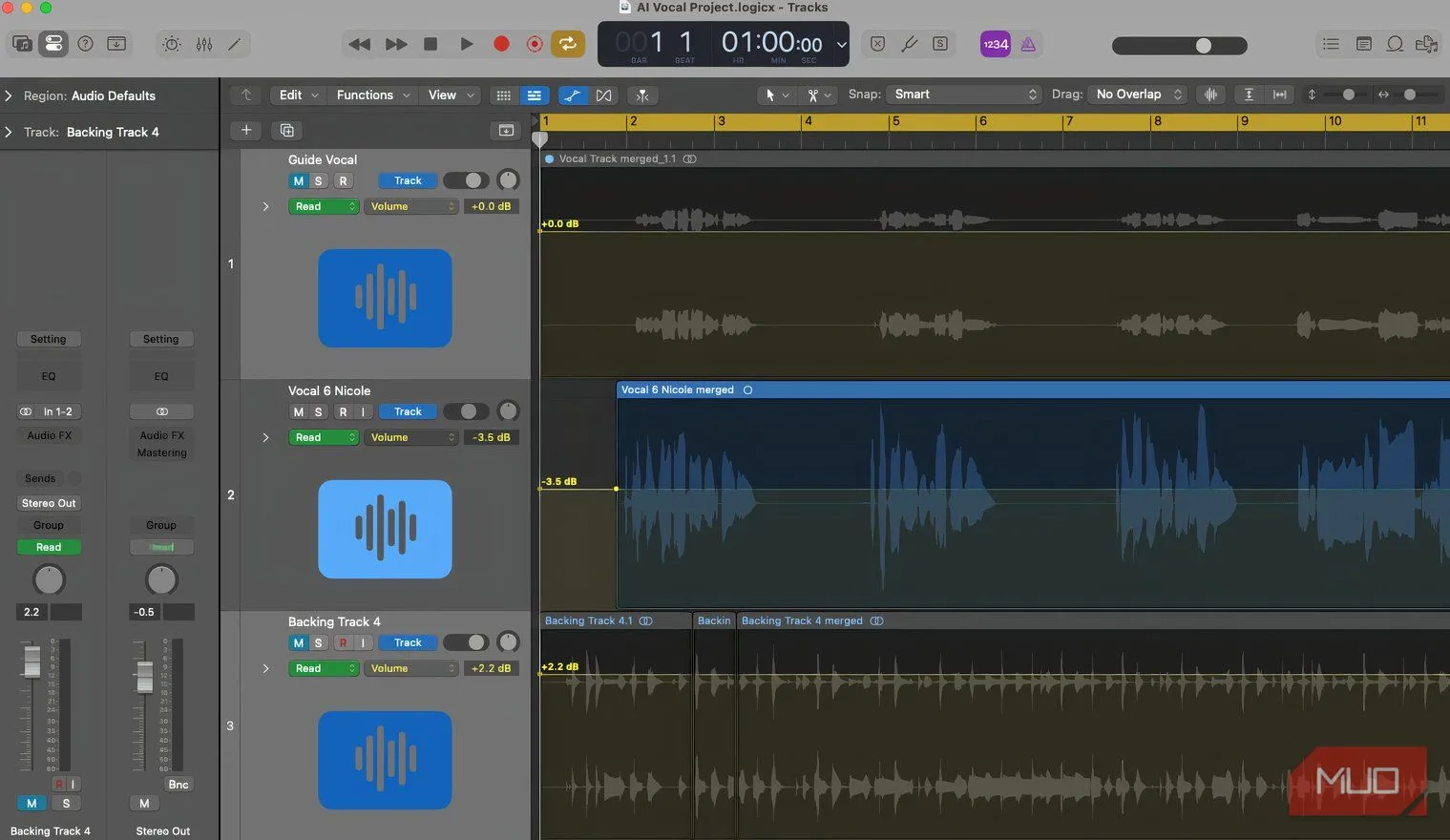This screenshot has height=840, width=1450.
Task: Click the Bnc bounce button
Action: (179, 785)
